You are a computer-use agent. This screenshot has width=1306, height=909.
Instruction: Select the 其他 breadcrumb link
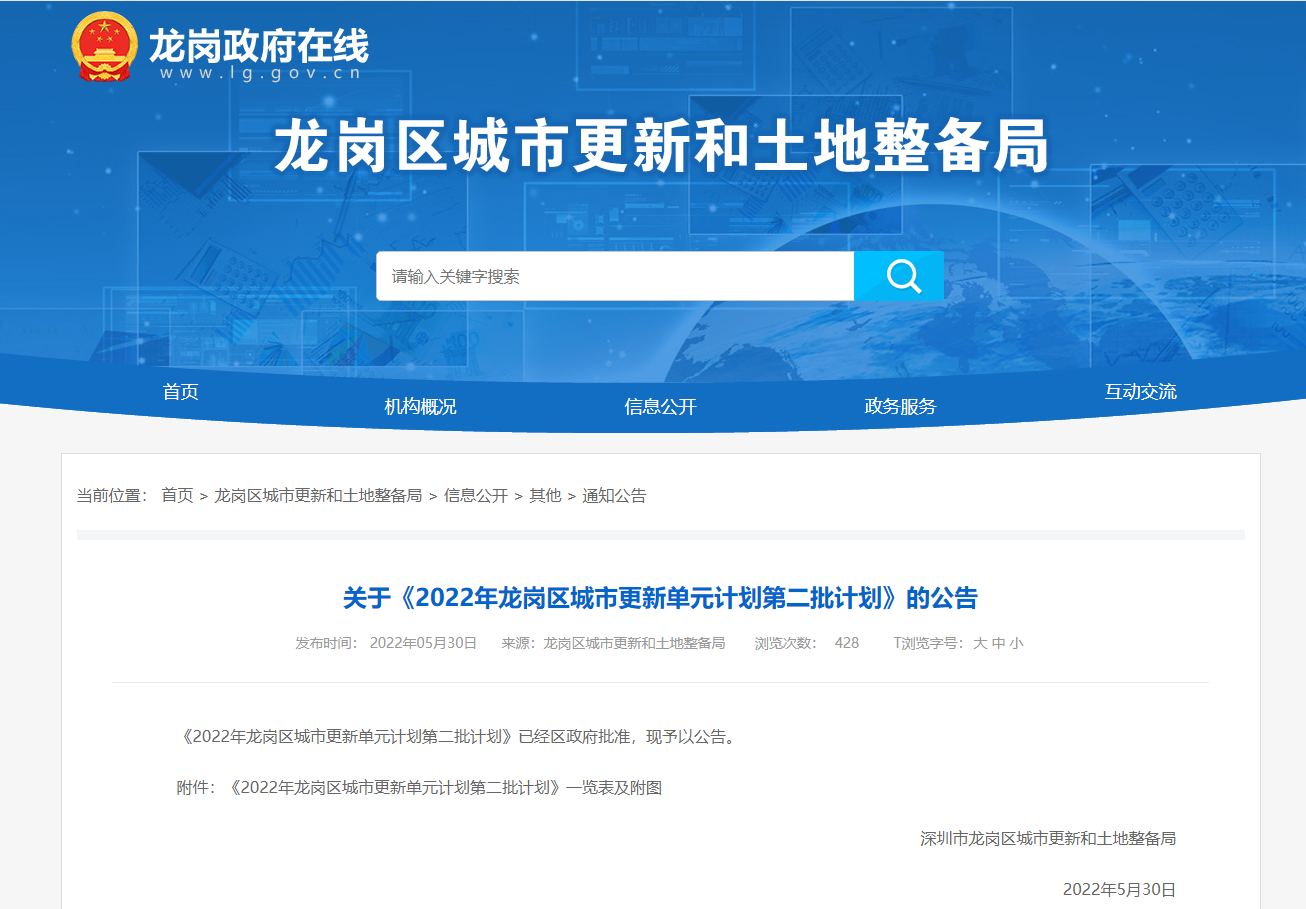pos(545,496)
